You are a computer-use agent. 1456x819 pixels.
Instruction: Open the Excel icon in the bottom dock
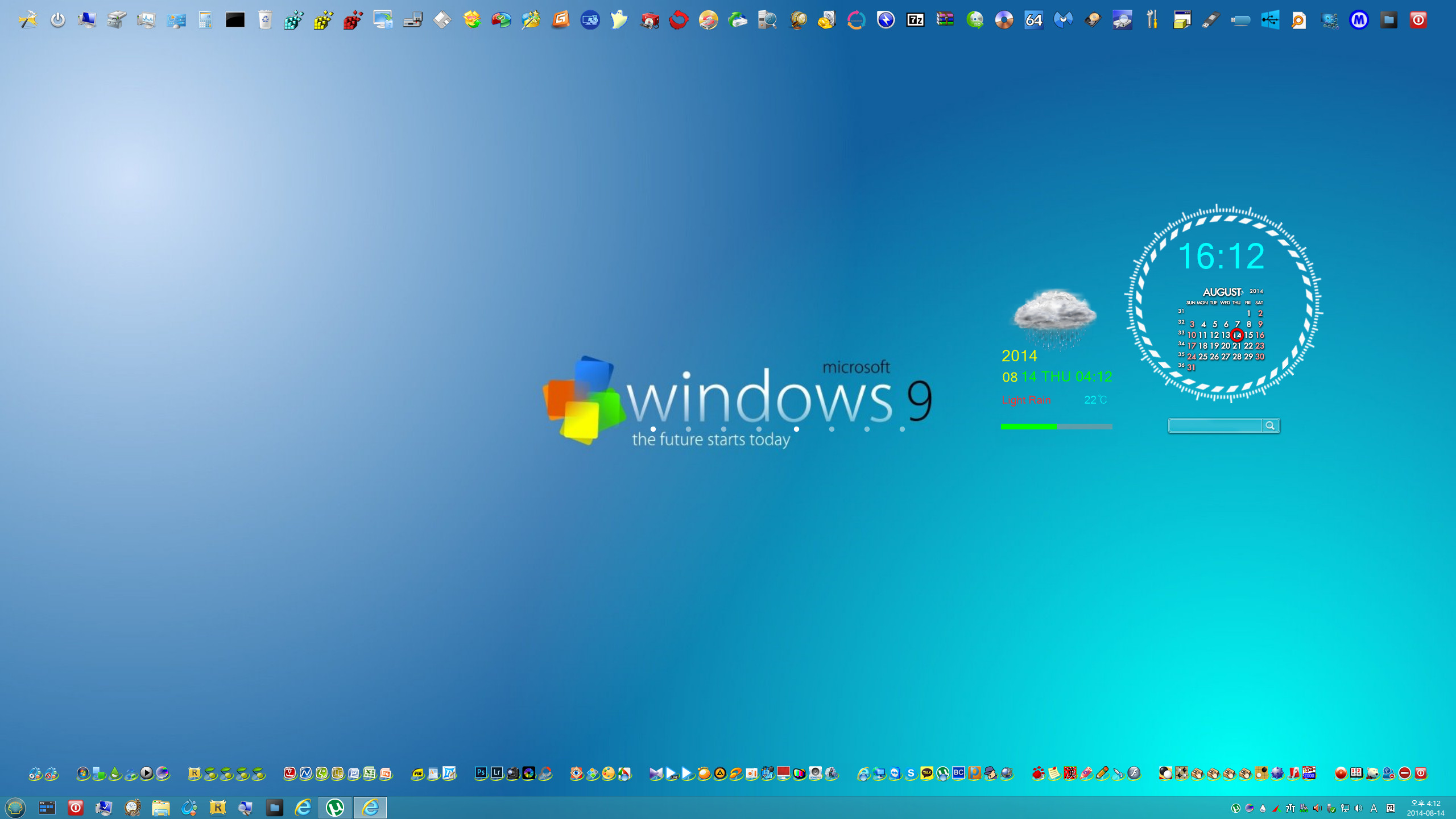(x=370, y=773)
